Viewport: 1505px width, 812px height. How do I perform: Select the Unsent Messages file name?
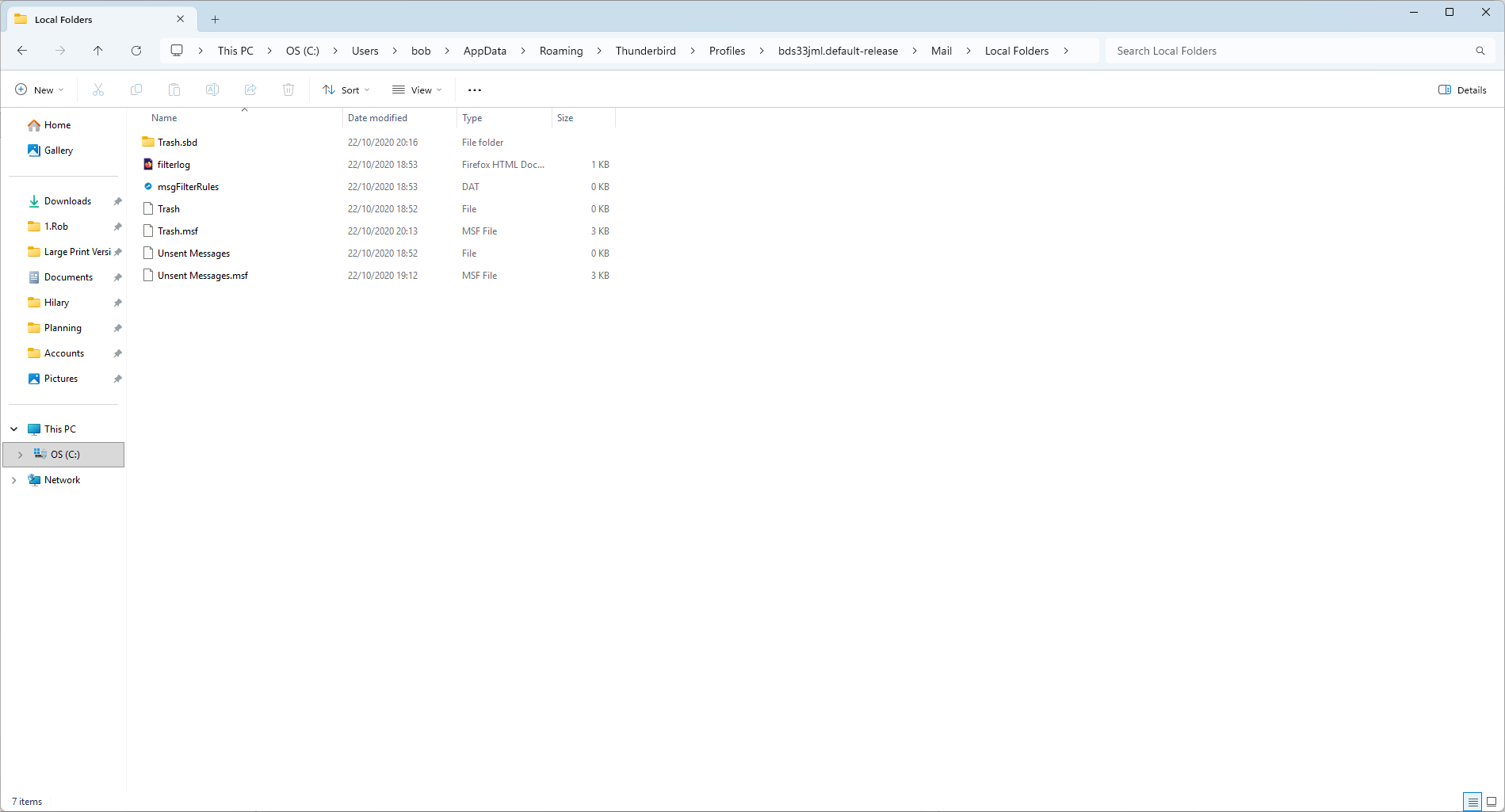click(193, 254)
